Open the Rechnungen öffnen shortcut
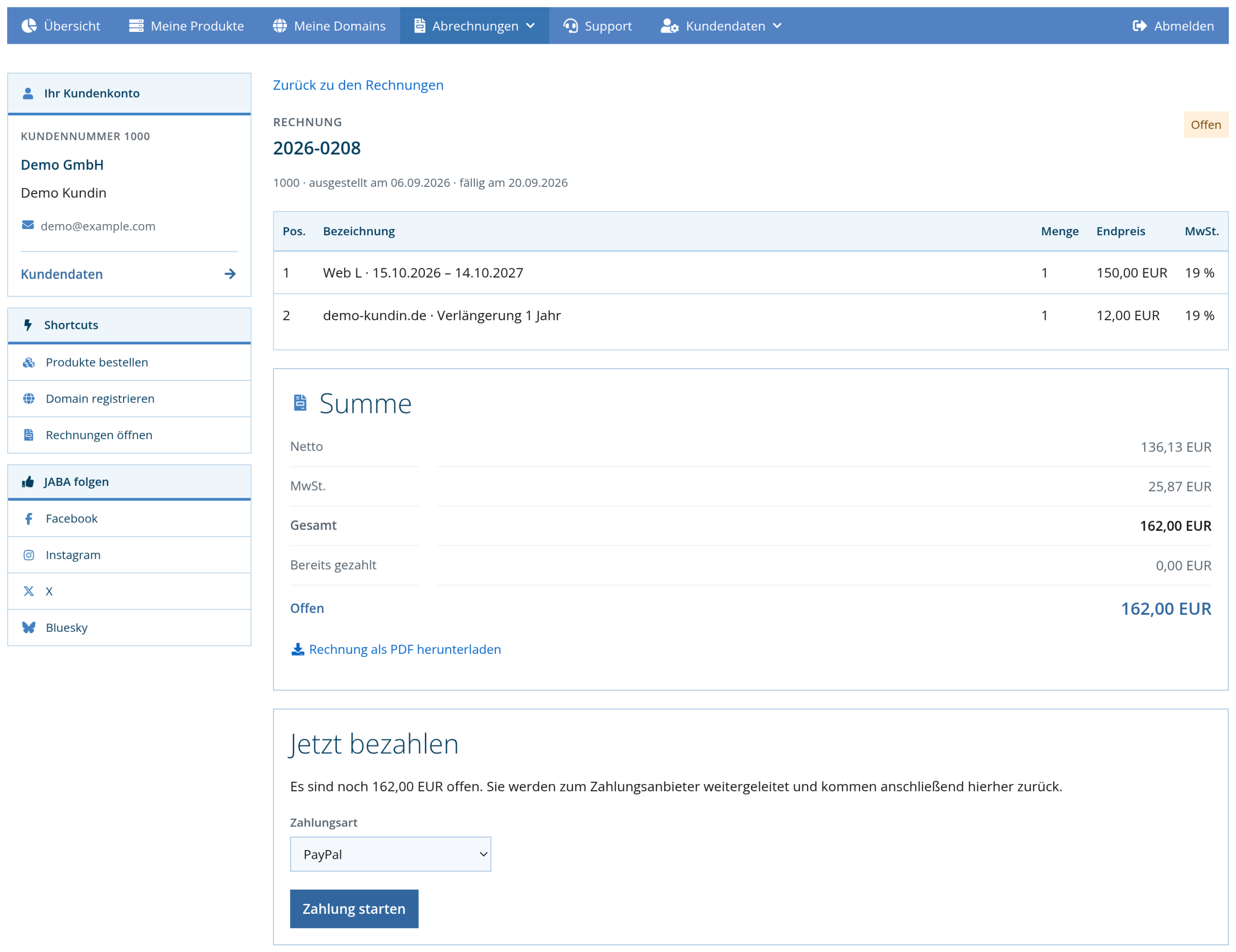 pos(129,435)
